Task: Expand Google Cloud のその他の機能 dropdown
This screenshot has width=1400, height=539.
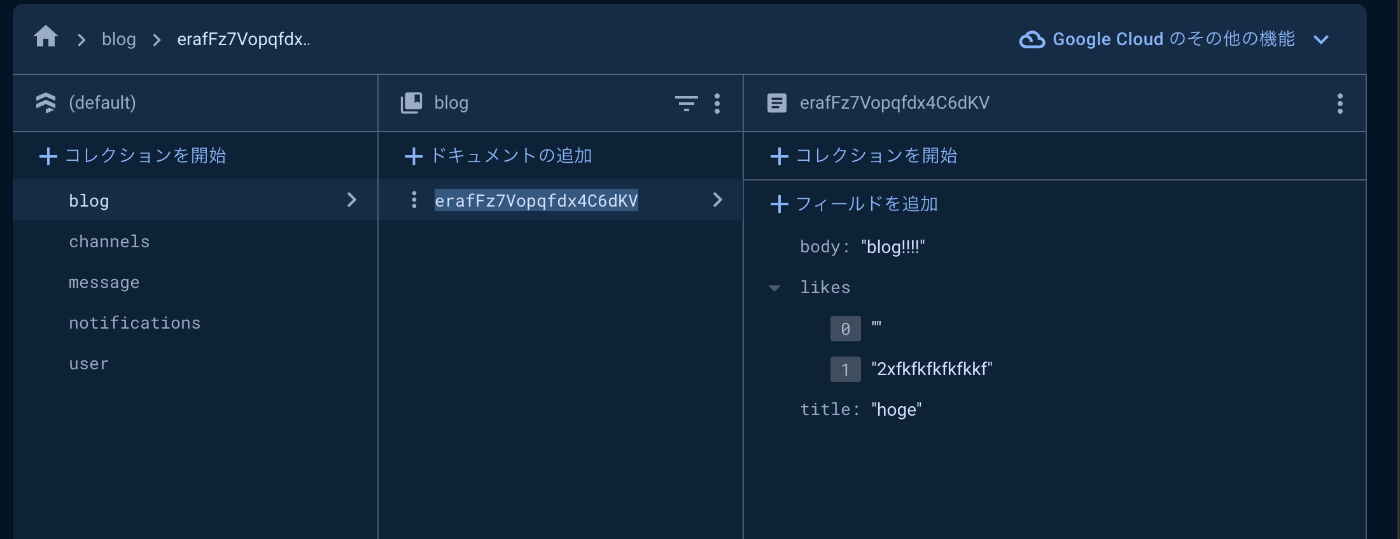Action: pyautogui.click(x=1321, y=40)
